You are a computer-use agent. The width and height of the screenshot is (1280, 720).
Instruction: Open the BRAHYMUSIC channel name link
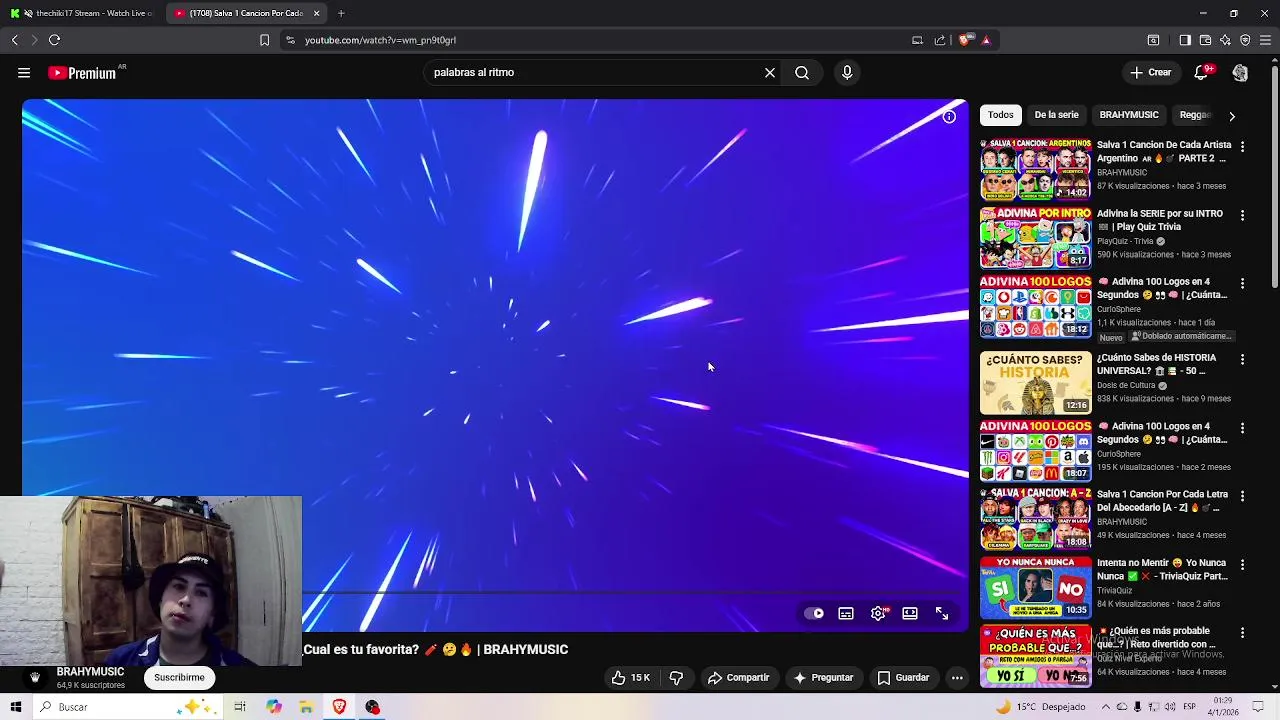(x=90, y=672)
